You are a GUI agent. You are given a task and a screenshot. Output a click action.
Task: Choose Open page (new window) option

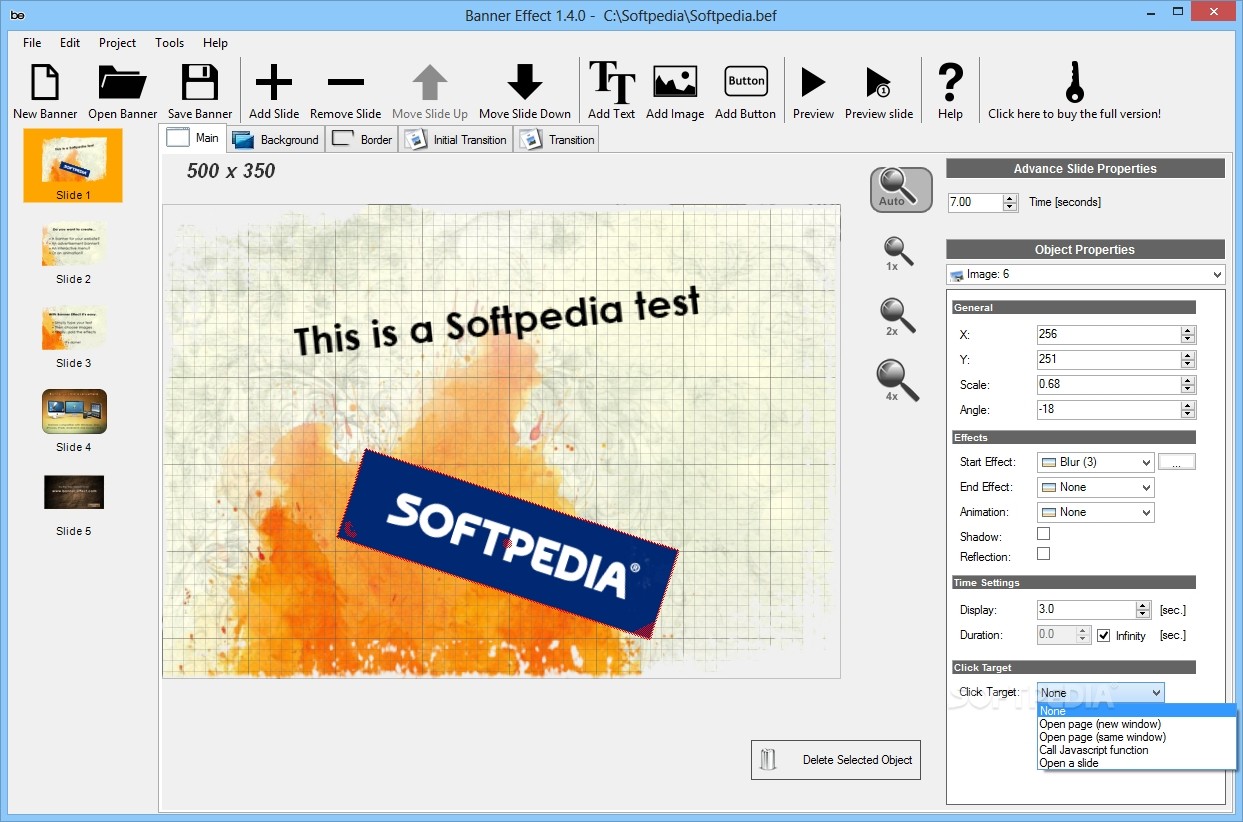[x=1137, y=724]
